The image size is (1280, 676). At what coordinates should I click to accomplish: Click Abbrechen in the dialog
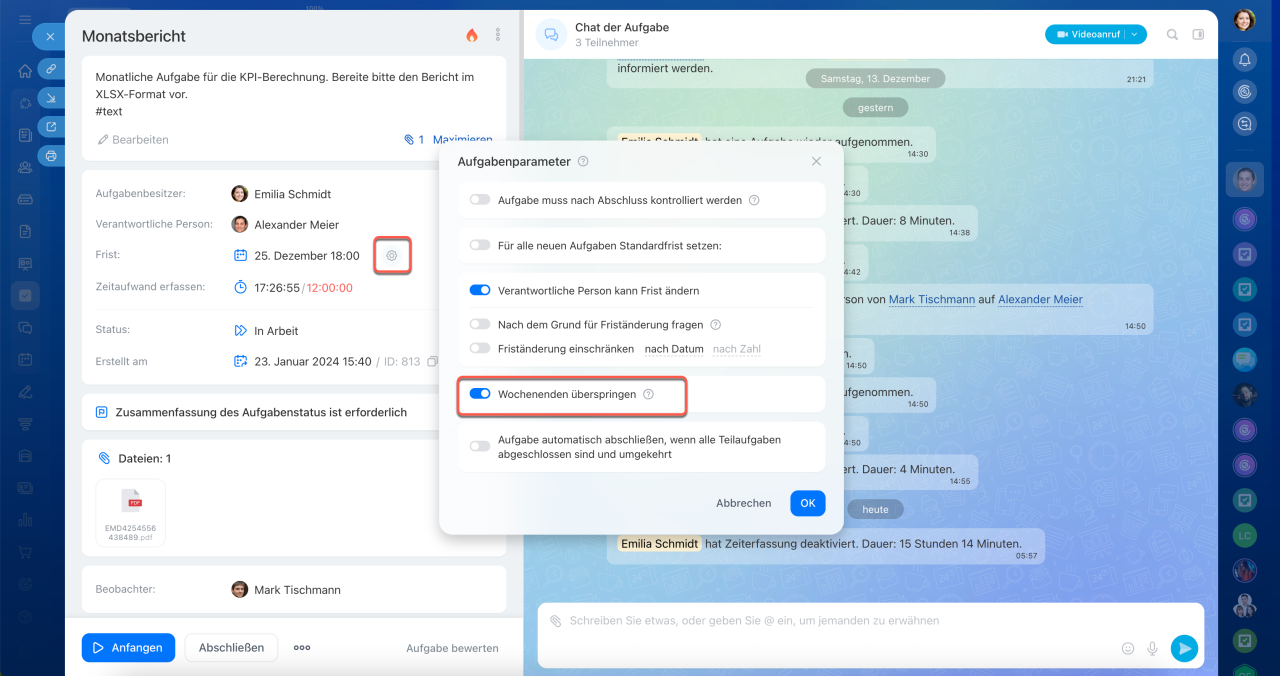tap(743, 503)
